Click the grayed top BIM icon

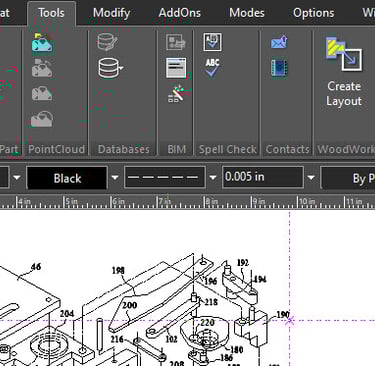176,42
